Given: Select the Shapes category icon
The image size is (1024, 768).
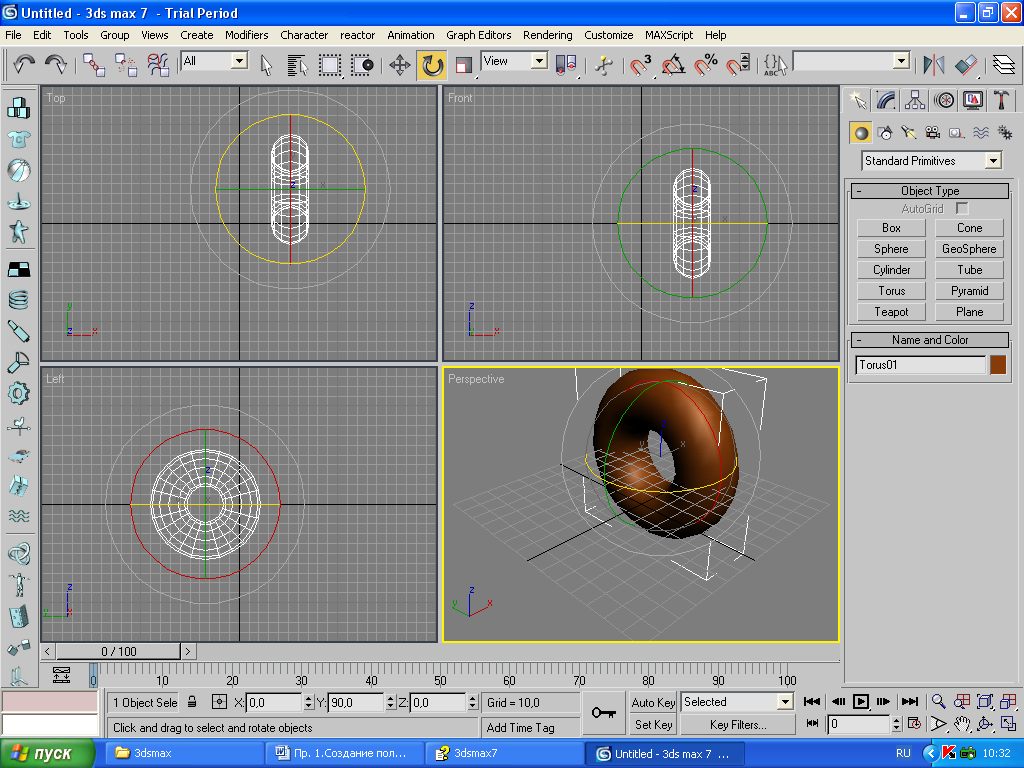Looking at the screenshot, I should click(x=885, y=133).
